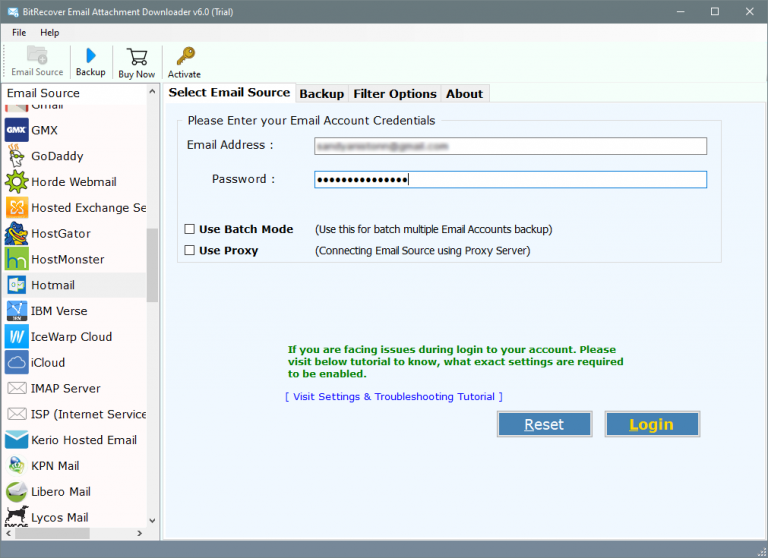Select GMX from email source list
Viewport: 768px width, 558px height.
click(x=44, y=130)
